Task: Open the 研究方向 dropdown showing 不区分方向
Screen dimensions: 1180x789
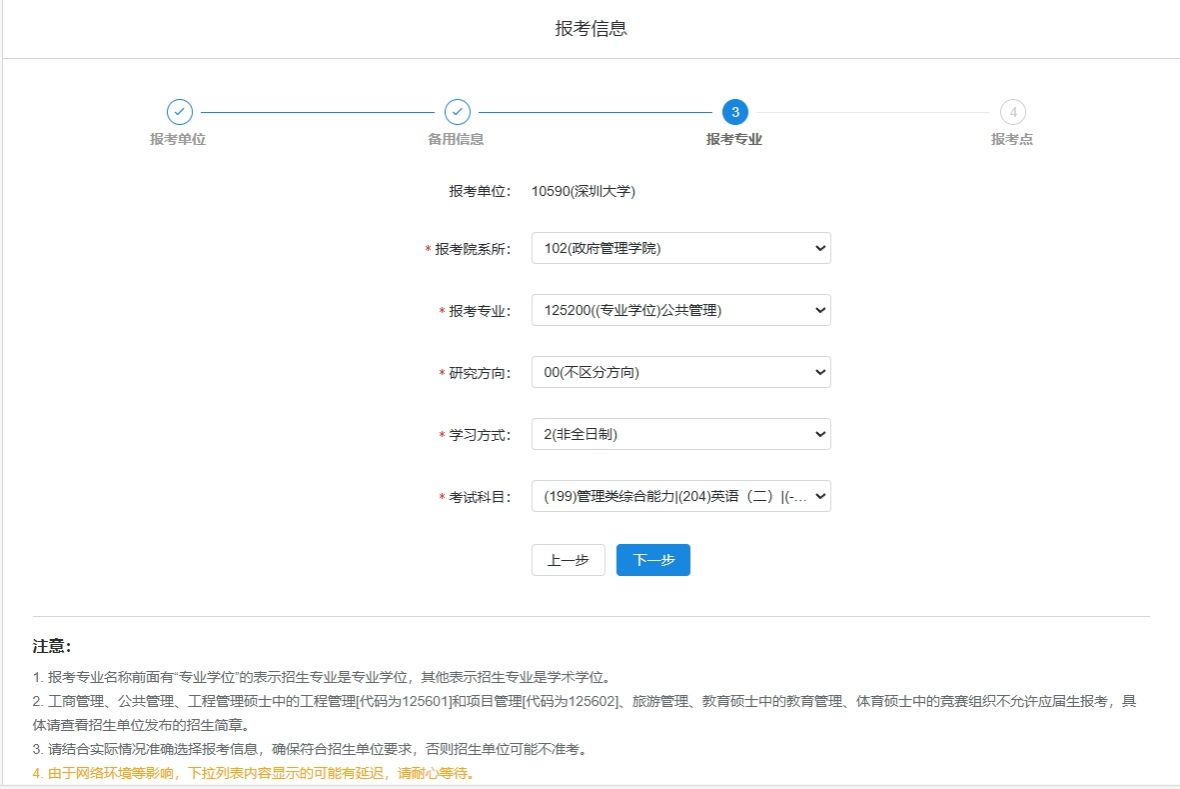Action: pos(680,373)
